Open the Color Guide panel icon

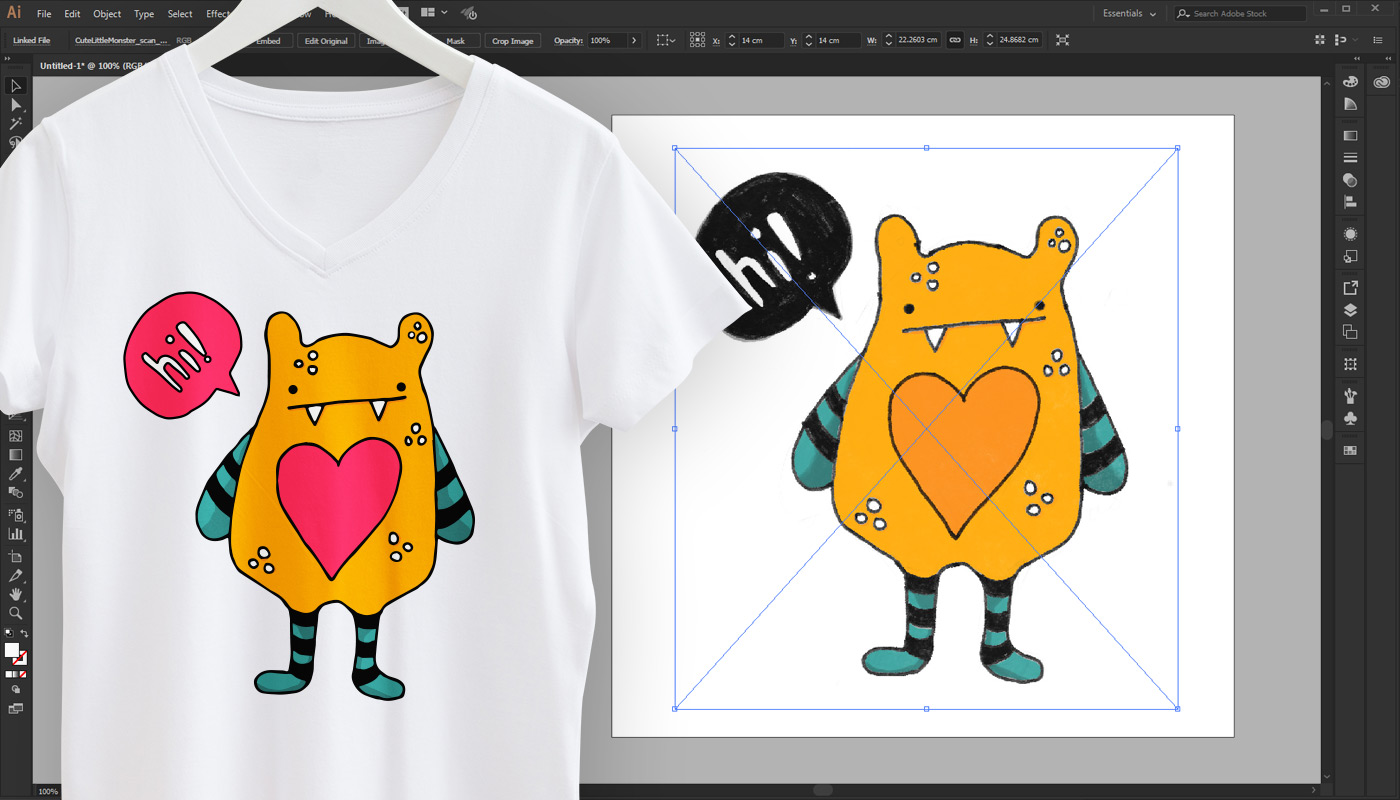(x=1350, y=104)
